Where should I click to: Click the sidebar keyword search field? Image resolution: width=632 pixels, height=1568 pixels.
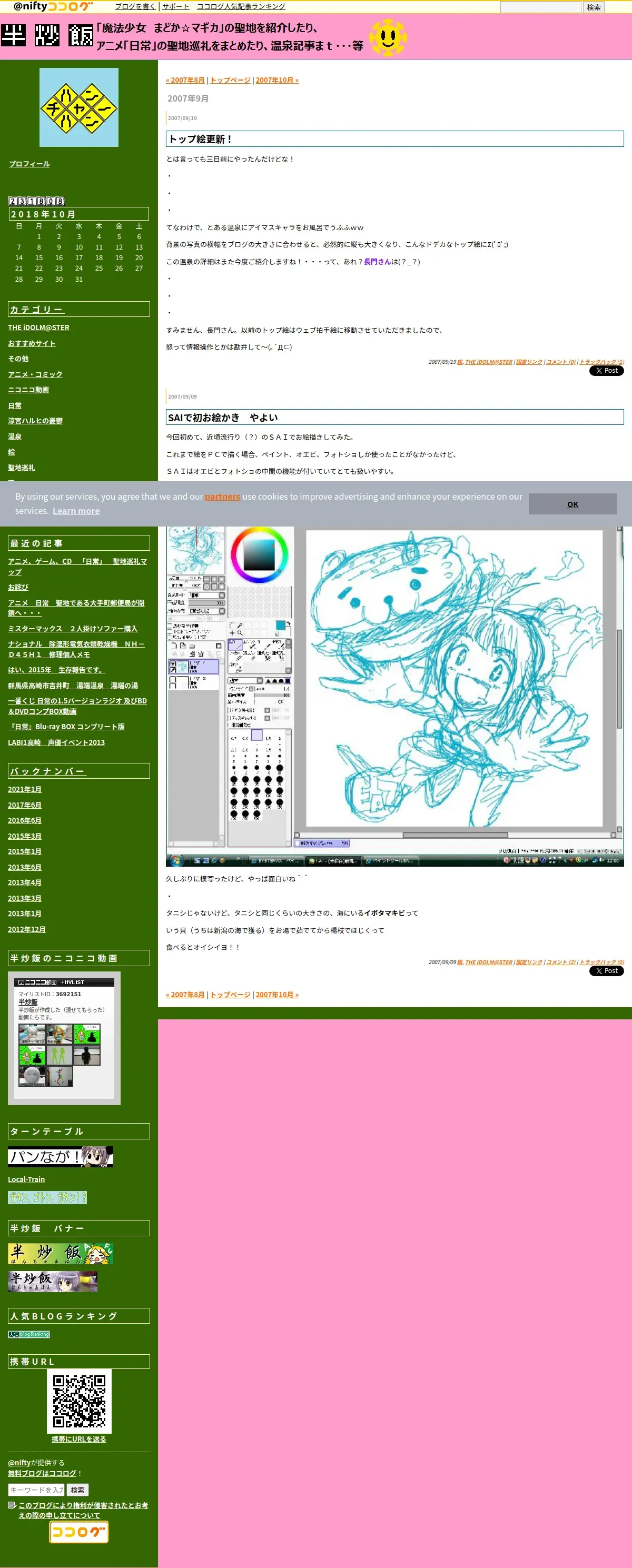tap(36, 1490)
